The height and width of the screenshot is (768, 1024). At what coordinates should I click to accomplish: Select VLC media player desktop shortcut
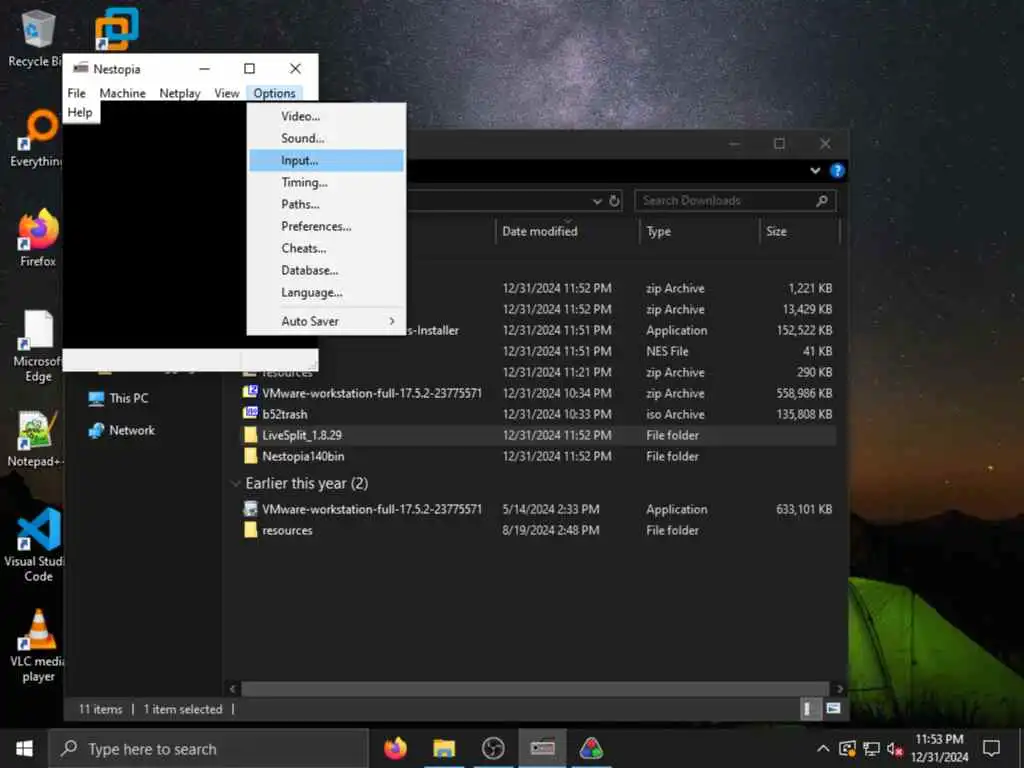pos(37,646)
